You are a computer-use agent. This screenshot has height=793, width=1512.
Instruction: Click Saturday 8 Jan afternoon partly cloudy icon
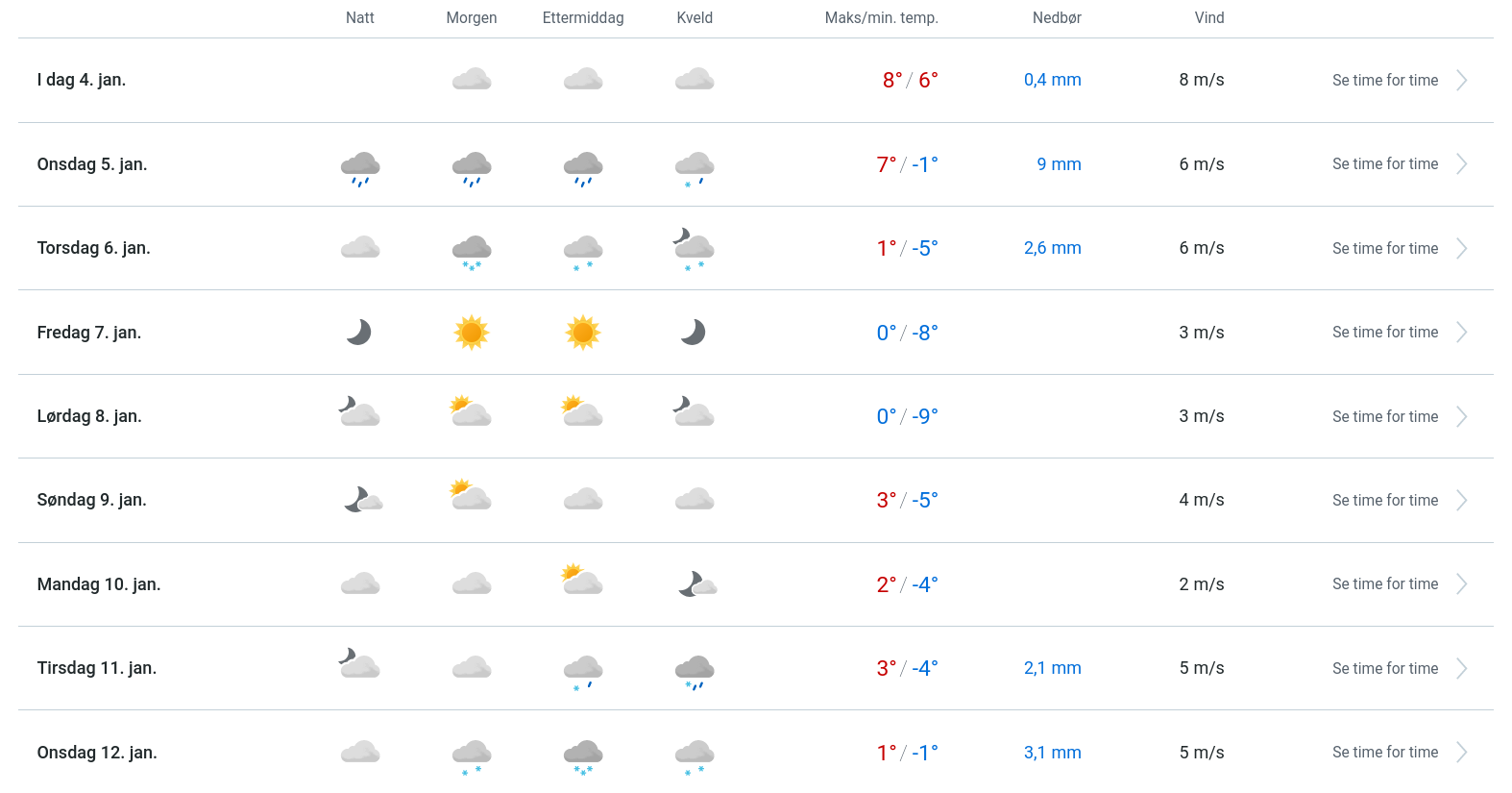pos(582,412)
